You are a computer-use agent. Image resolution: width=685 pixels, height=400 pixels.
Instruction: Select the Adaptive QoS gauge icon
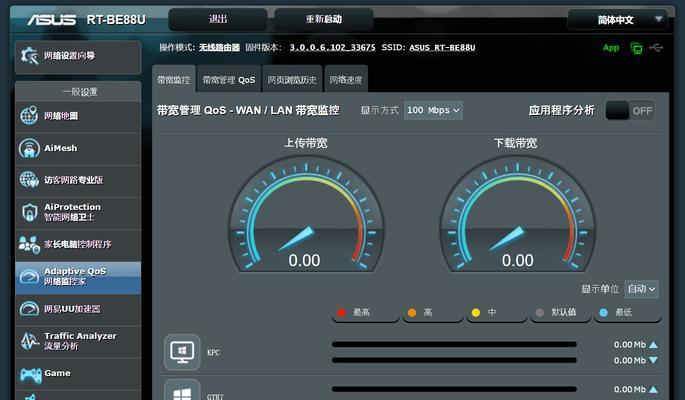click(x=29, y=276)
